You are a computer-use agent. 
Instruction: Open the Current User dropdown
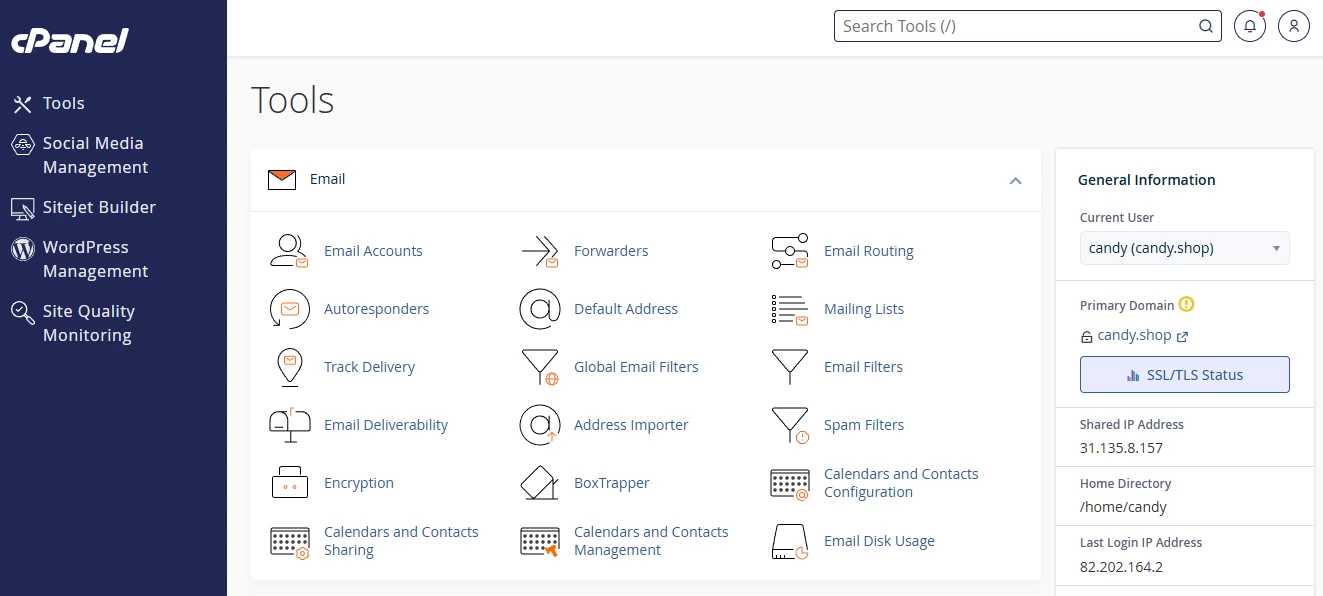pos(1184,247)
